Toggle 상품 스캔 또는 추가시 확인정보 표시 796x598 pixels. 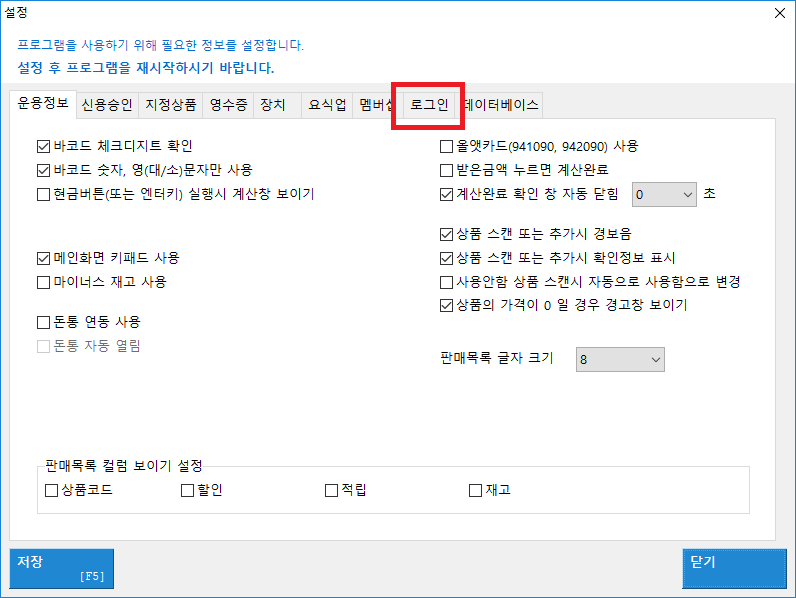[446, 258]
